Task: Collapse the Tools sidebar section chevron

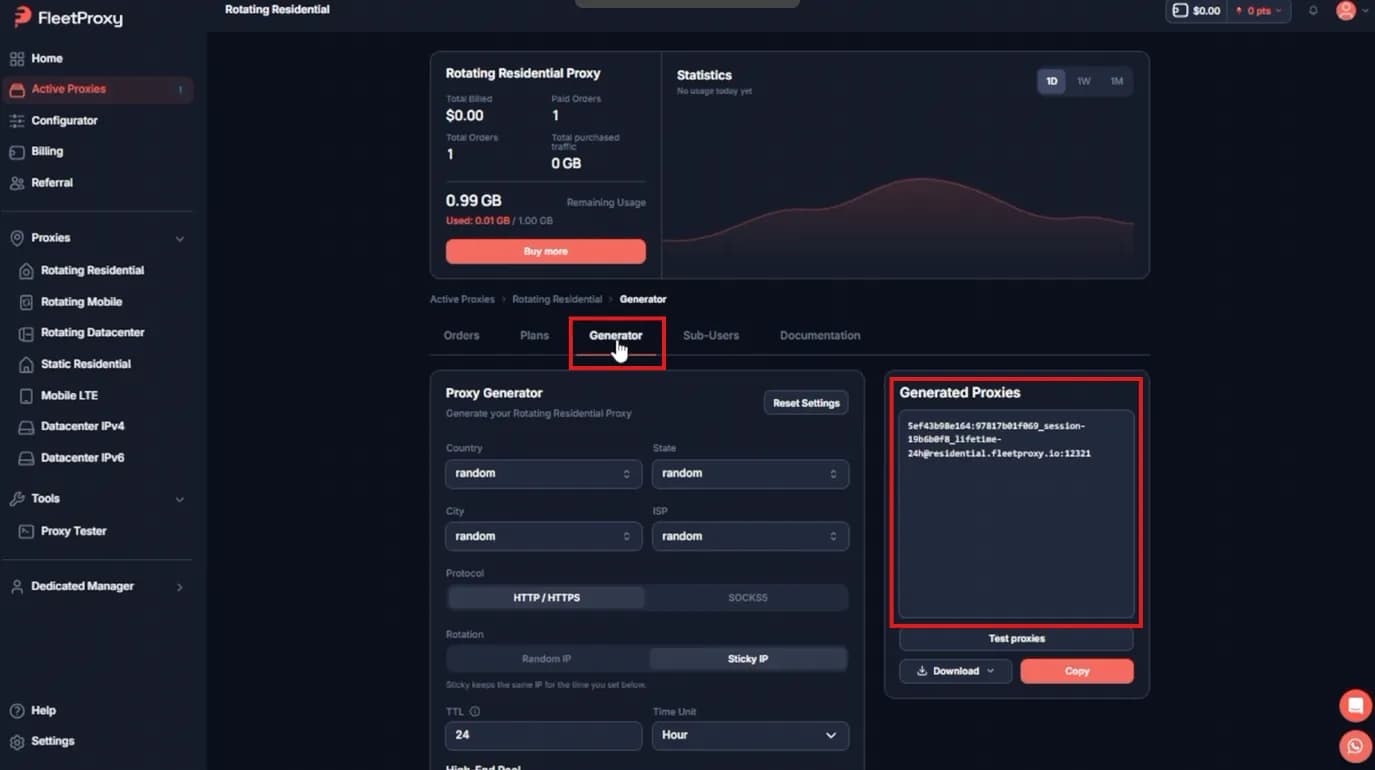Action: point(180,499)
